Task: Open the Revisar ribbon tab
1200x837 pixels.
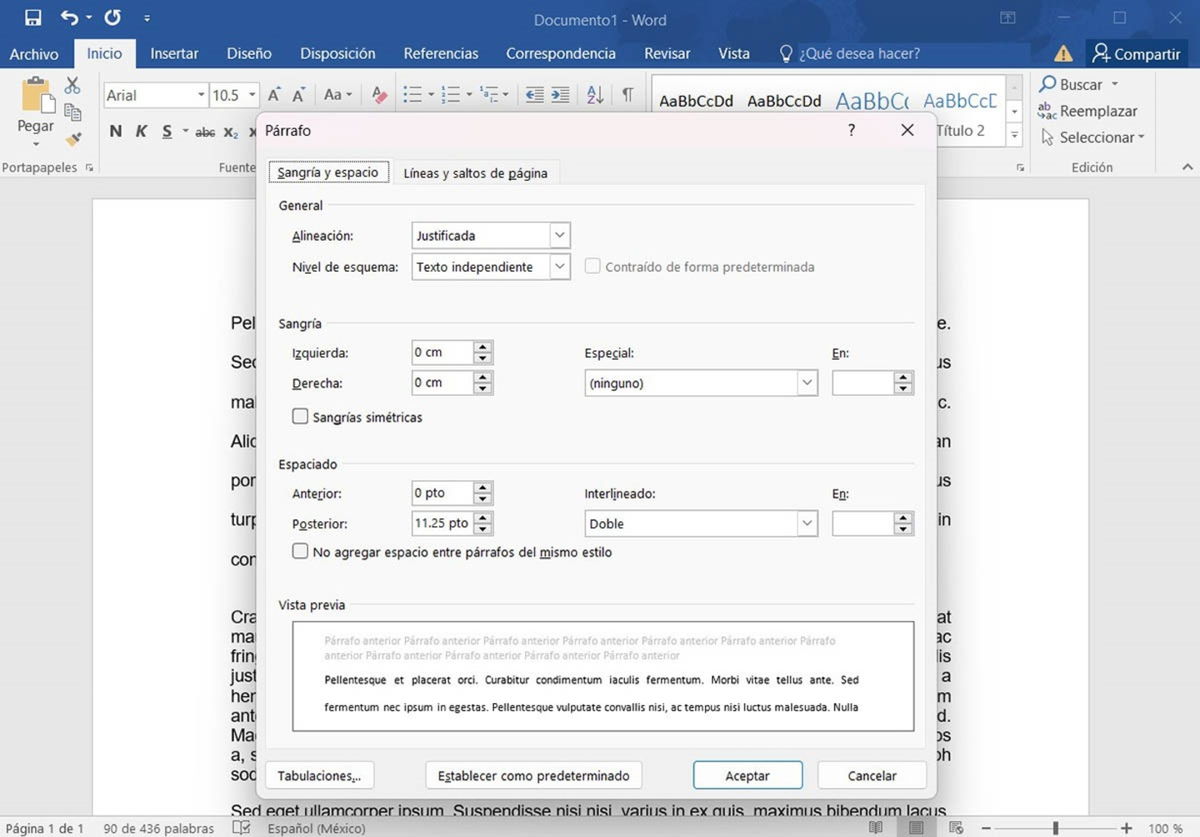Action: (666, 53)
